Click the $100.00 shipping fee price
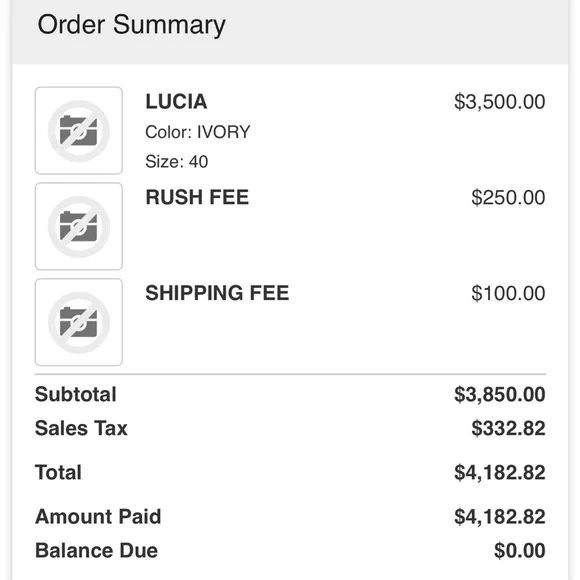580x580 pixels. coord(508,293)
